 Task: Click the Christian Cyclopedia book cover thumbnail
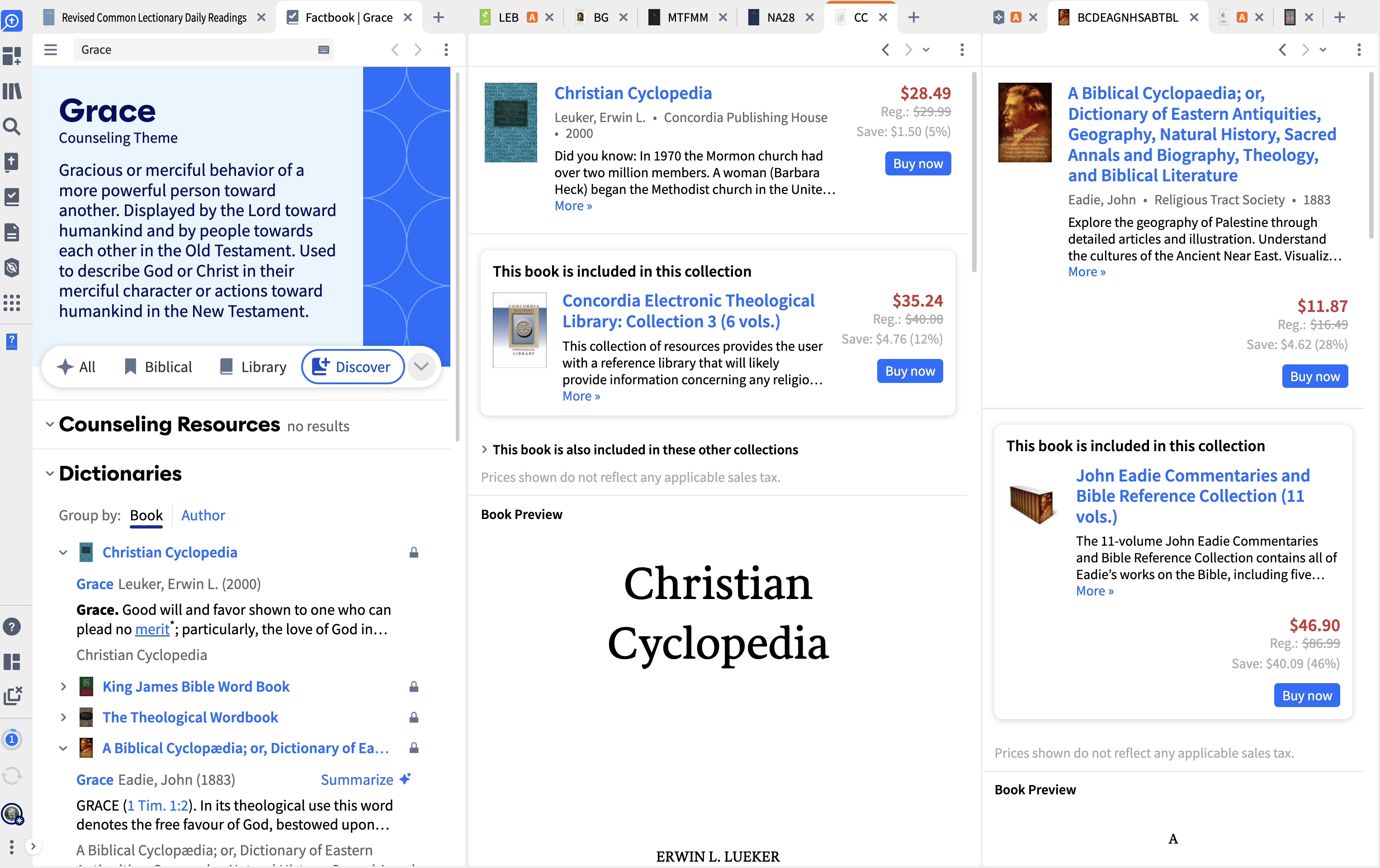click(x=510, y=122)
